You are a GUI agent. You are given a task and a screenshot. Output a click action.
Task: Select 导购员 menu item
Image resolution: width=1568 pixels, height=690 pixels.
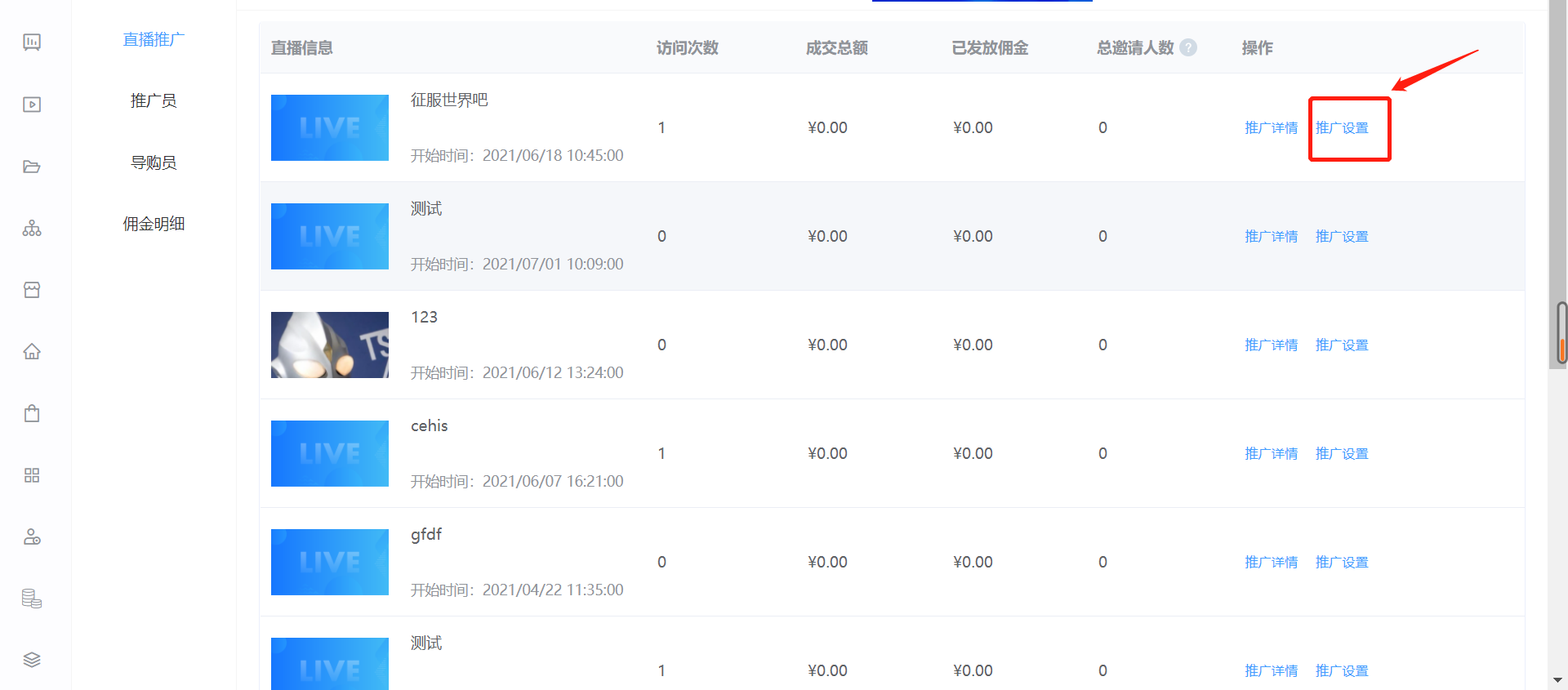tap(154, 162)
